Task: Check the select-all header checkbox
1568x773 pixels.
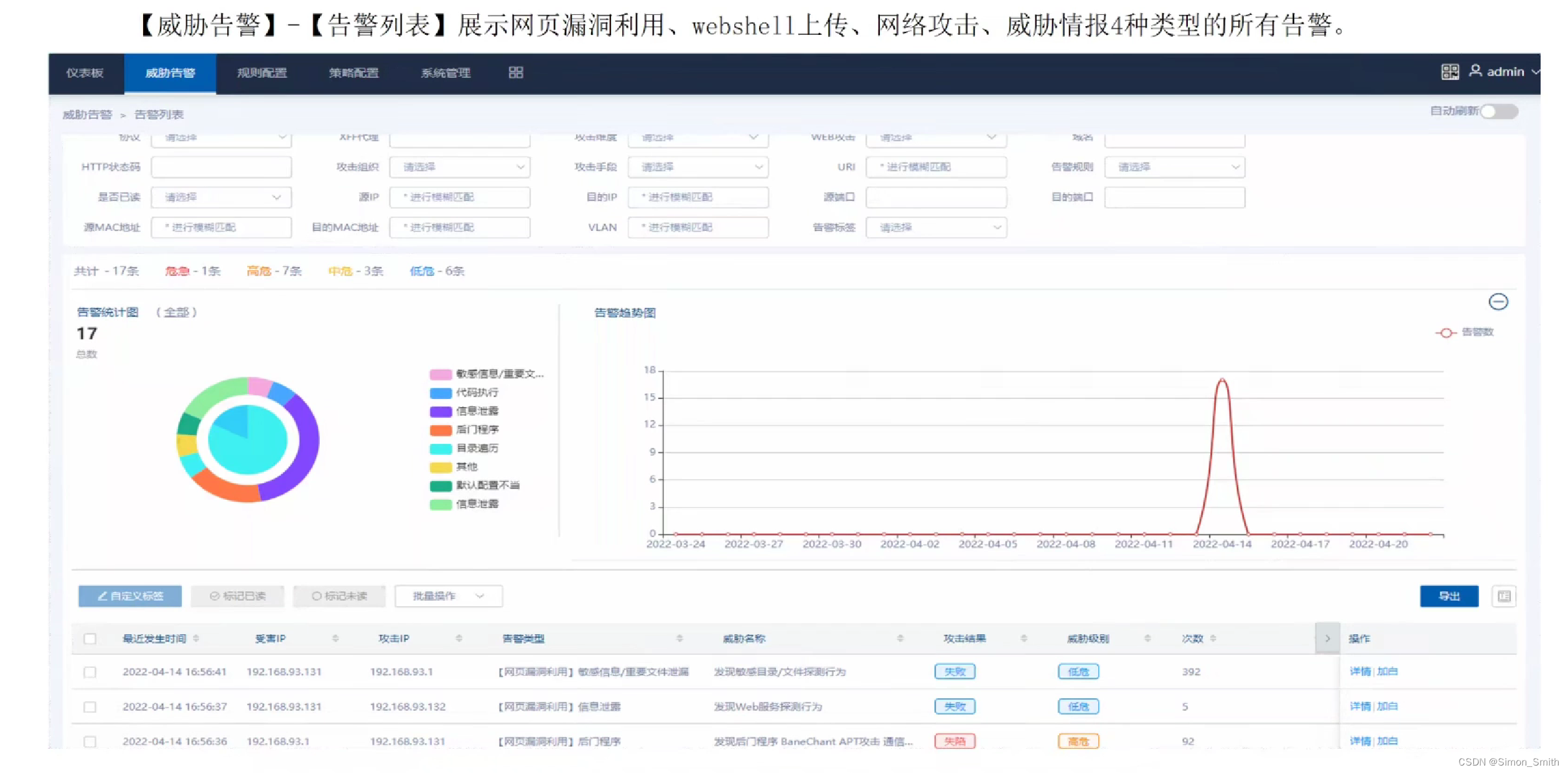Action: click(x=90, y=639)
